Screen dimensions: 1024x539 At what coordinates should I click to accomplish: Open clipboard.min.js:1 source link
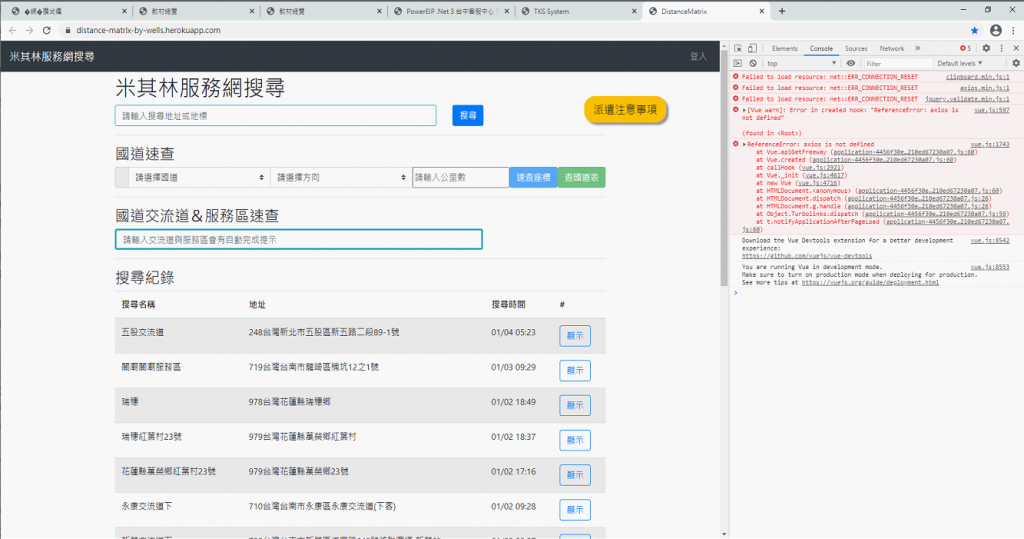tap(977, 77)
